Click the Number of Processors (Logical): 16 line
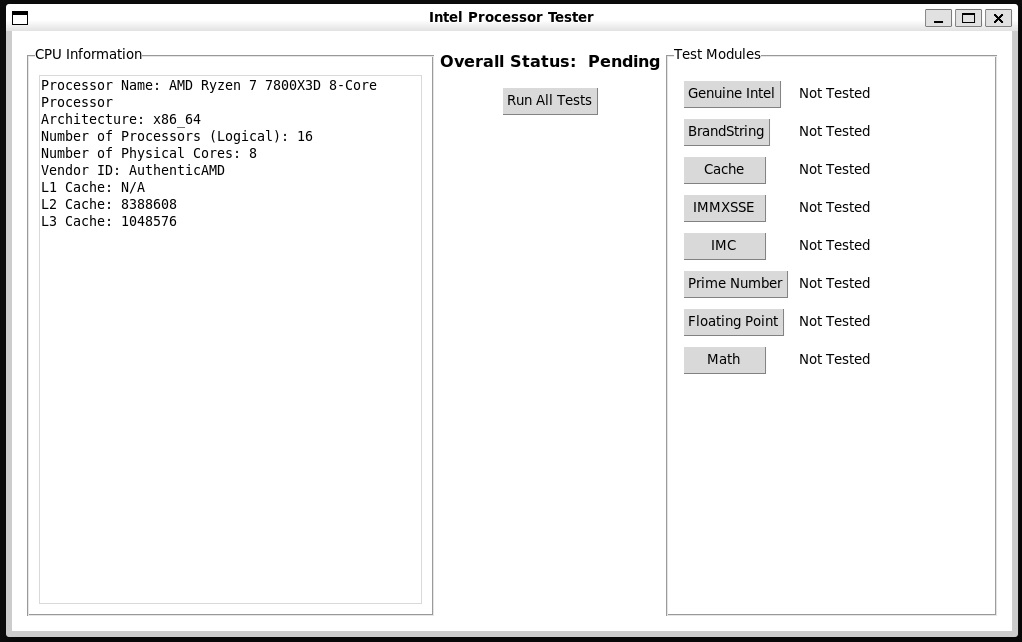Screen dimensions: 1022x642 click(x=177, y=136)
